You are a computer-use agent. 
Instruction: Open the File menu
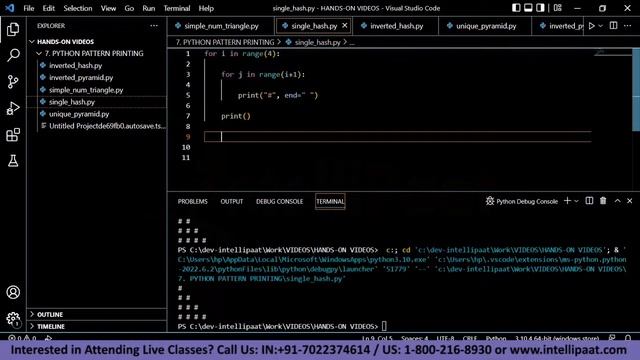(x=29, y=8)
